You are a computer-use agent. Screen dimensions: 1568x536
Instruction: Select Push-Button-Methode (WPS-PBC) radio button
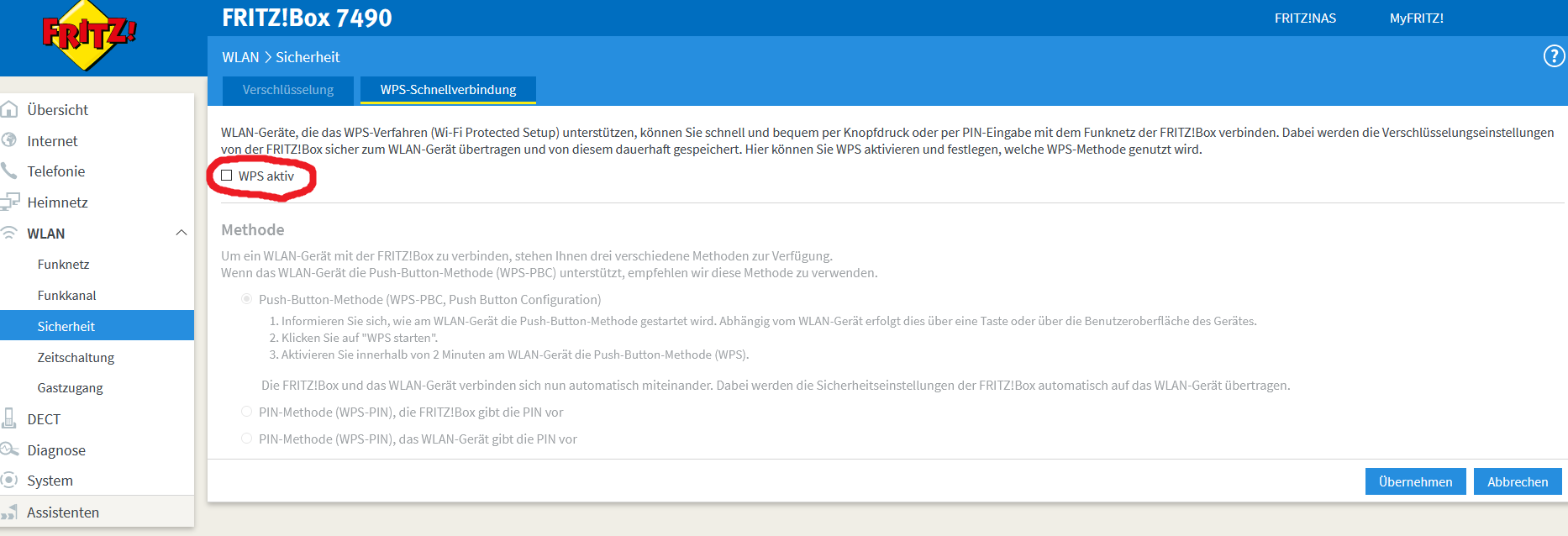(x=247, y=299)
